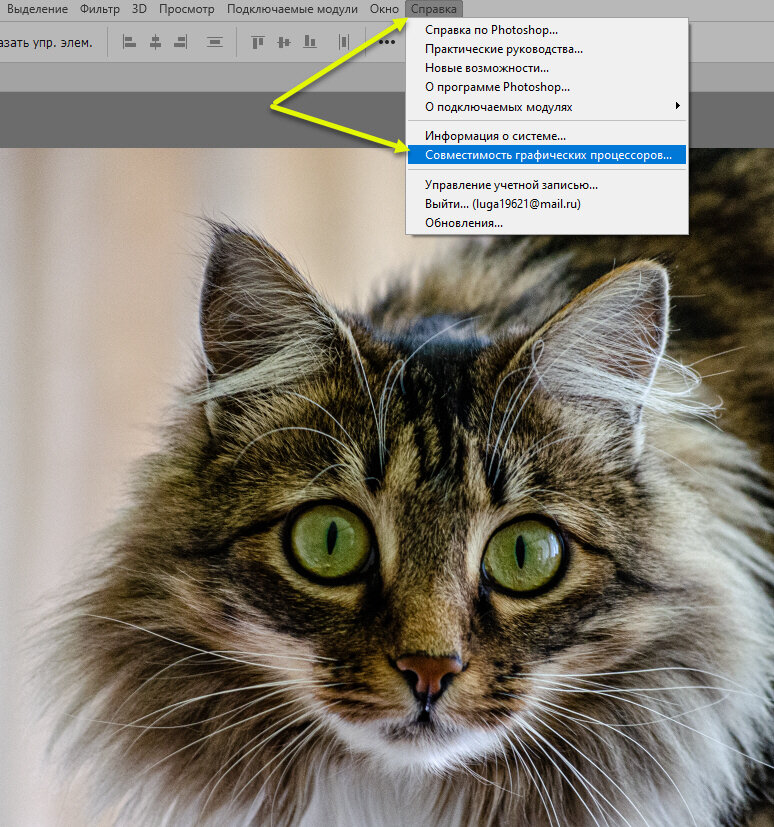Open the Фильтр menu

100,9
